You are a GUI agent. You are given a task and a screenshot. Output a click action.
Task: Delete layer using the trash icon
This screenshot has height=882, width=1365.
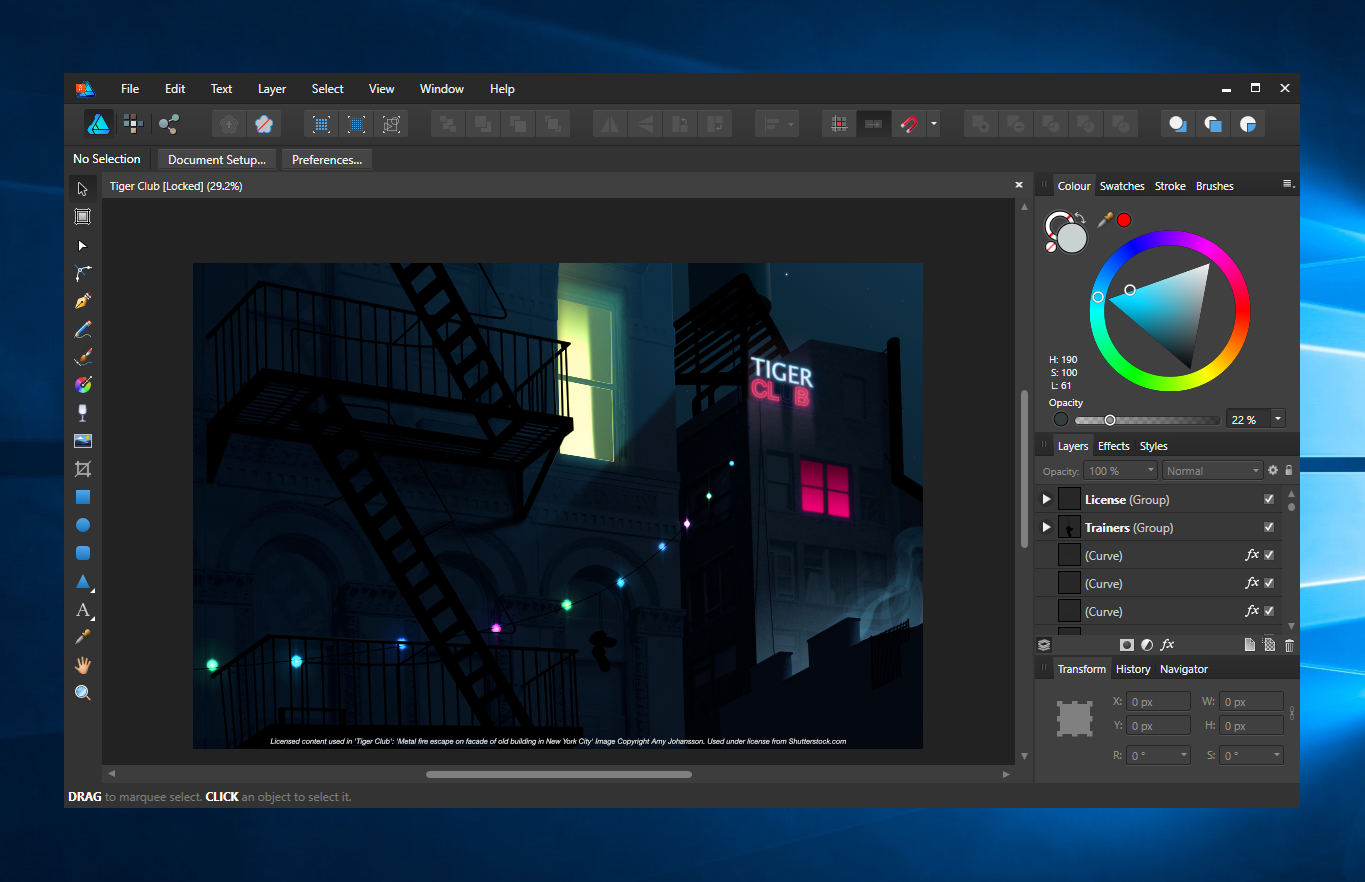coord(1289,645)
